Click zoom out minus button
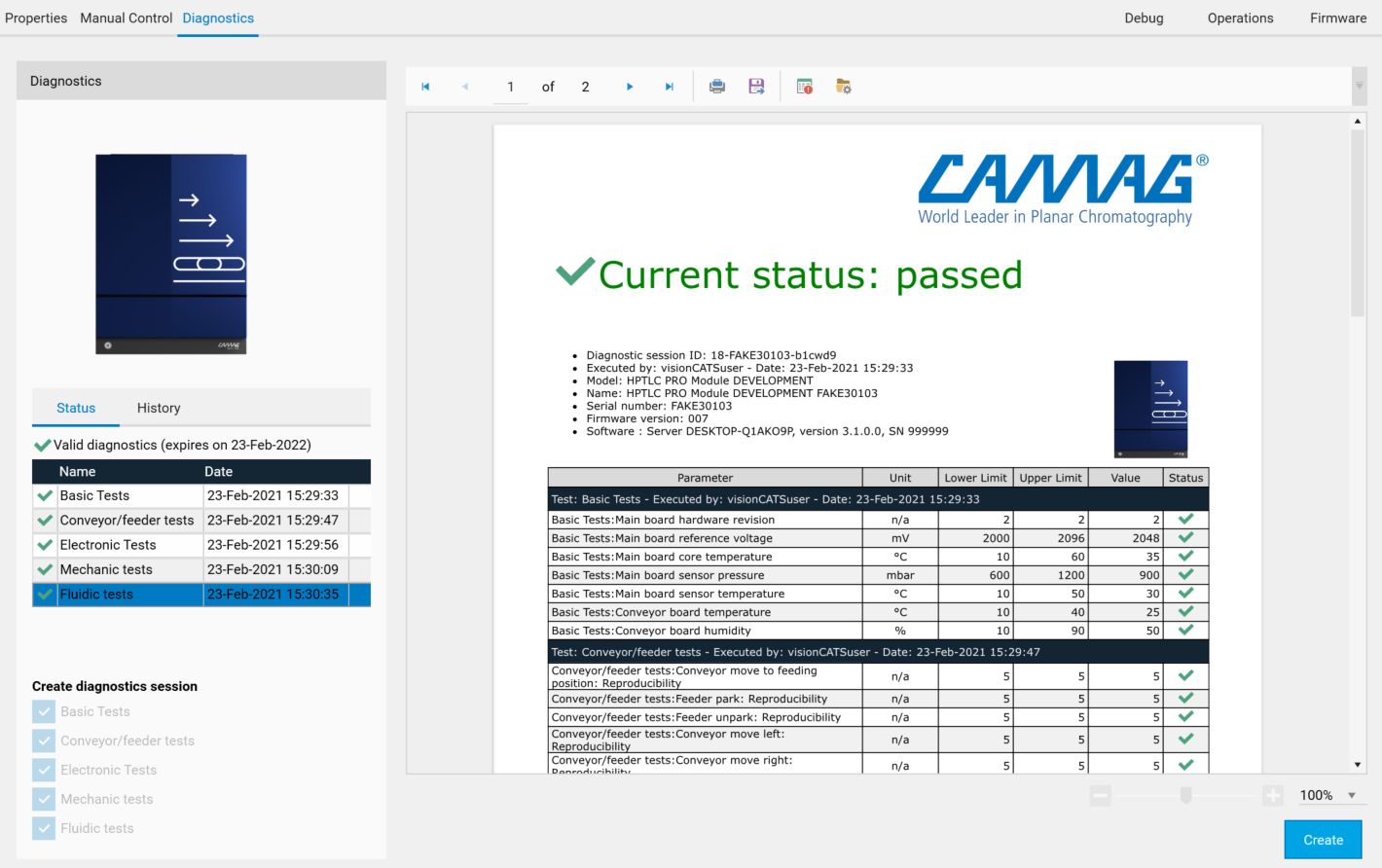This screenshot has height=868, width=1382. click(x=1101, y=796)
